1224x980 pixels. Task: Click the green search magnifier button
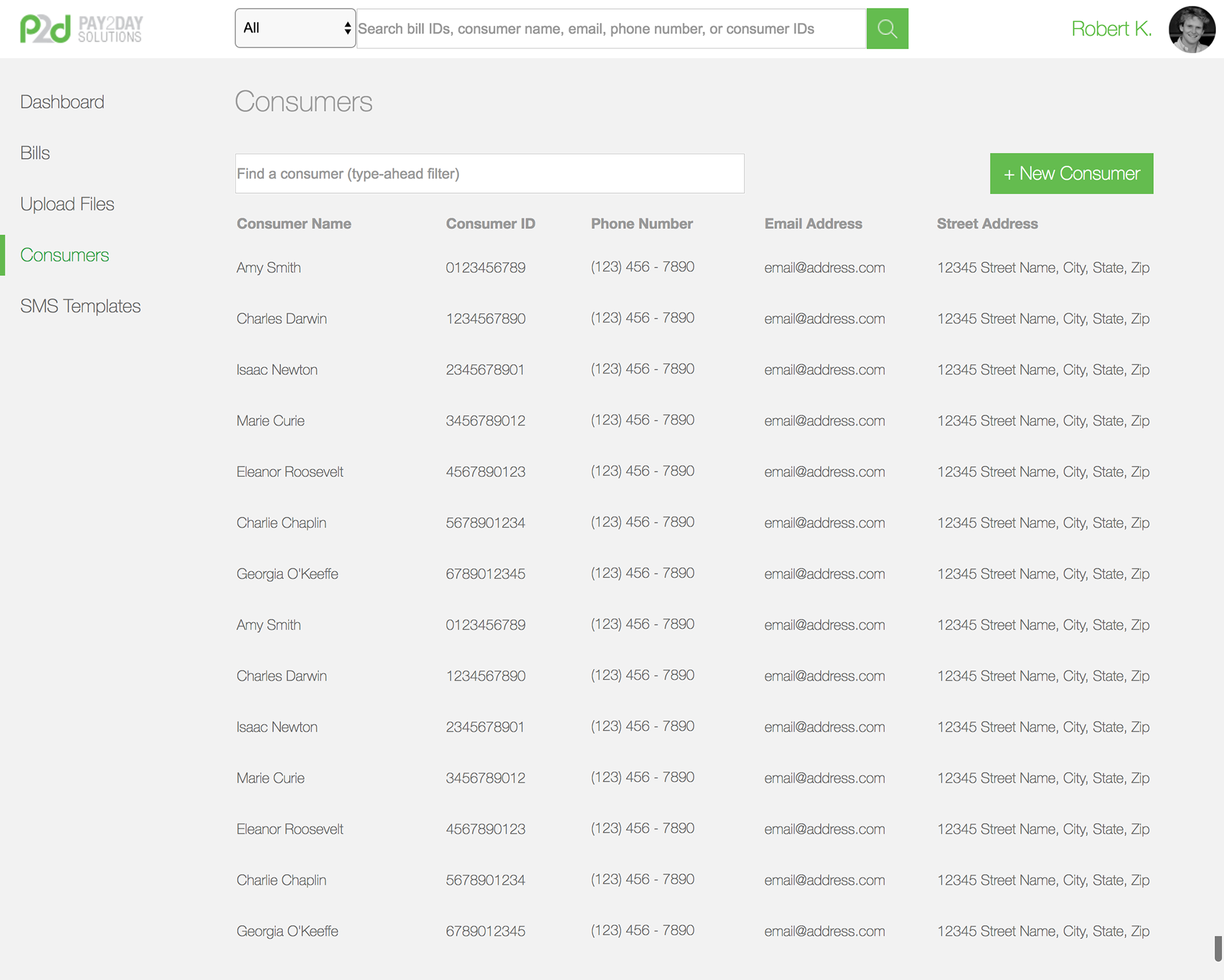[887, 29]
